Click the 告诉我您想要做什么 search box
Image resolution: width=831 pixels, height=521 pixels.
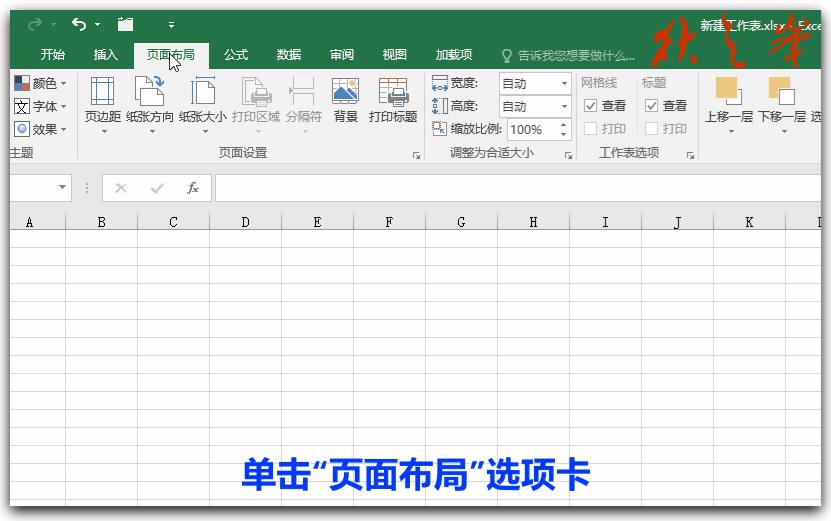(568, 56)
